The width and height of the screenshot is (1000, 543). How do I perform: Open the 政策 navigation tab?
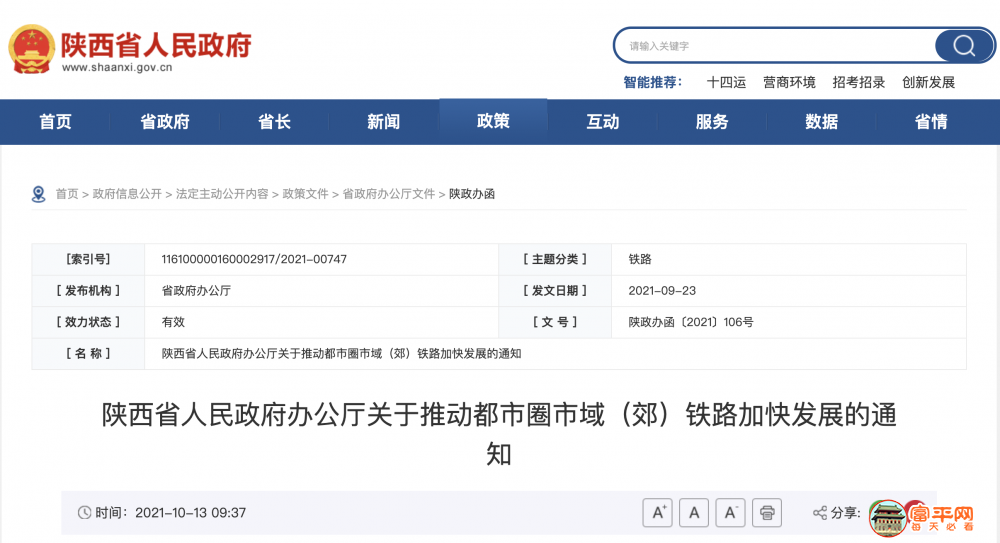coord(493,121)
